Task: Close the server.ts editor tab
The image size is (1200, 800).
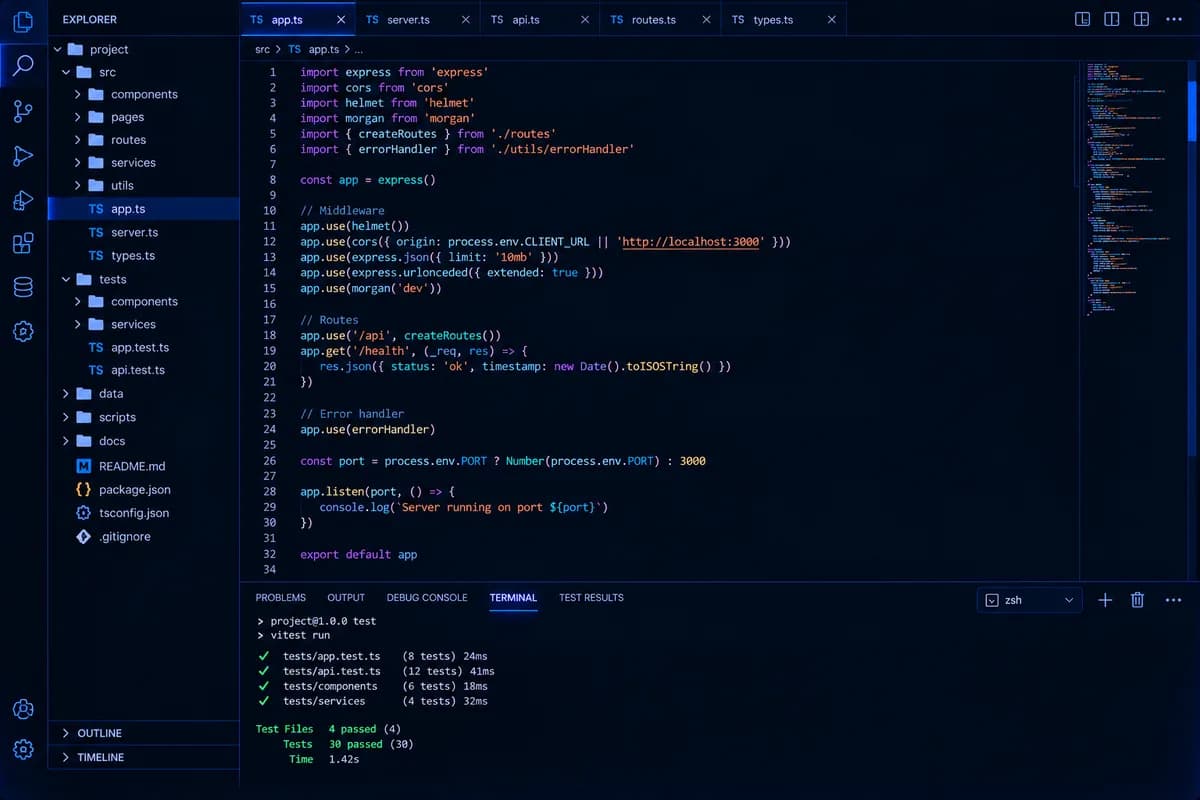Action: [x=465, y=20]
